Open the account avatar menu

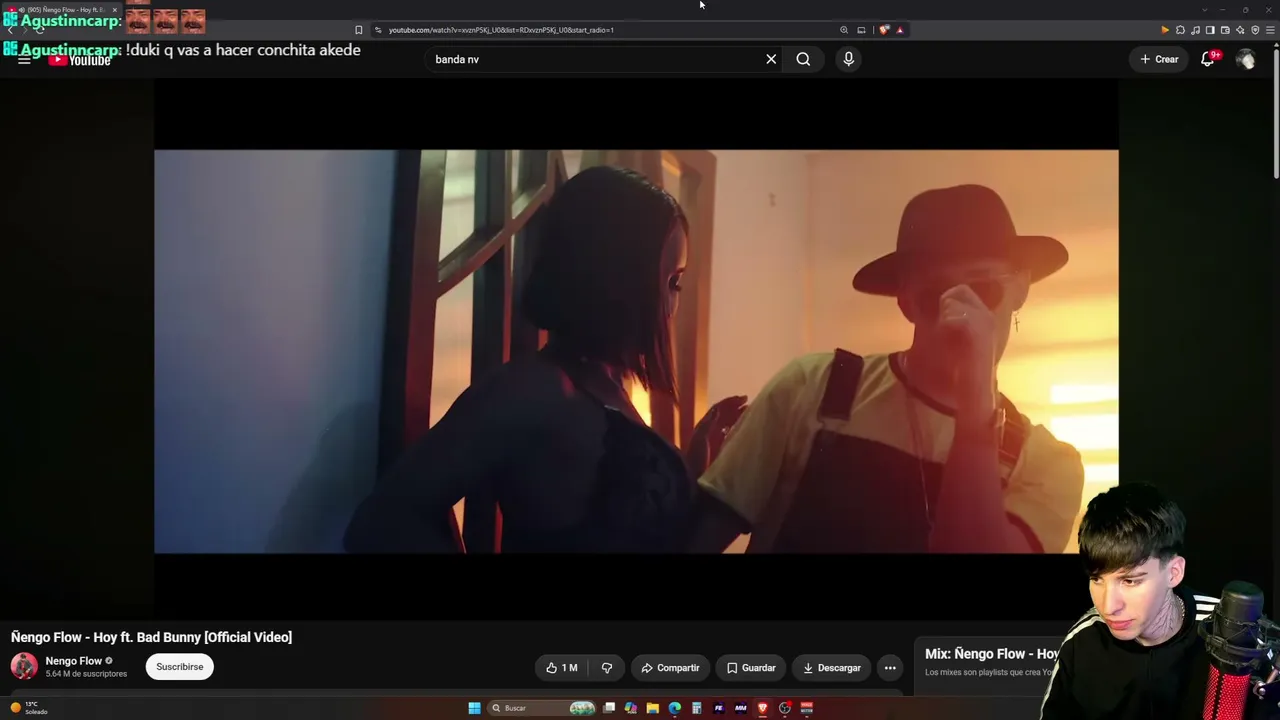[x=1245, y=59]
